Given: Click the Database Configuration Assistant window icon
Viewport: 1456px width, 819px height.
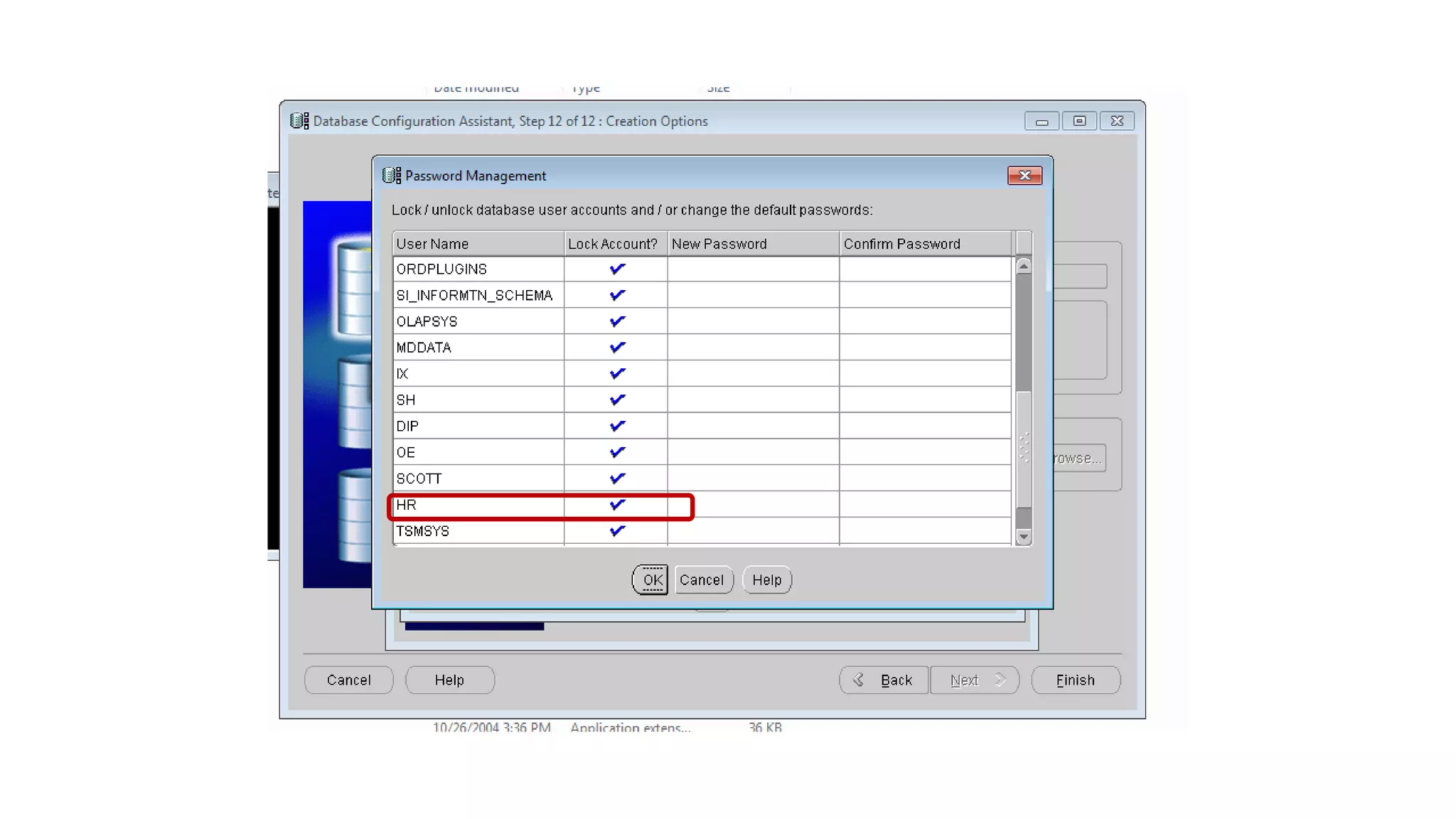Looking at the screenshot, I should tap(299, 121).
